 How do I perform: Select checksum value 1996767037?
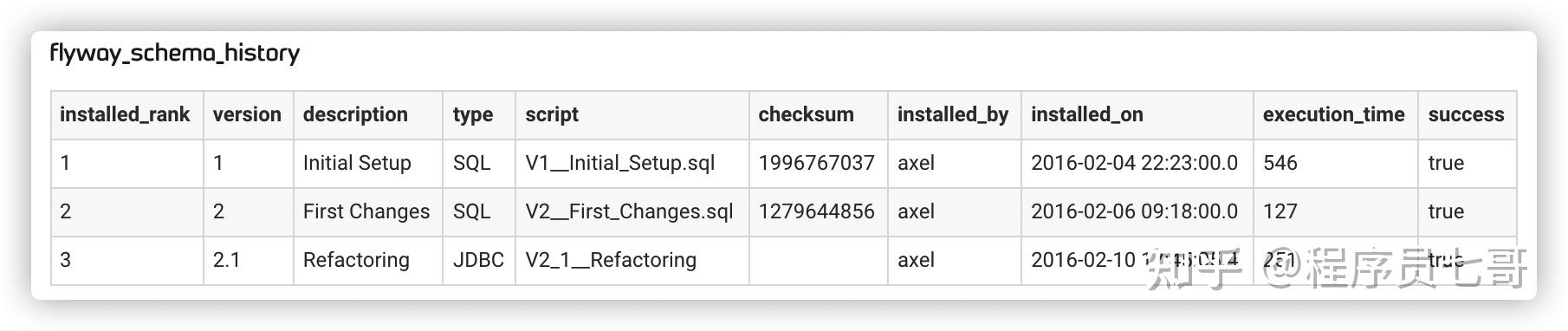[x=817, y=163]
